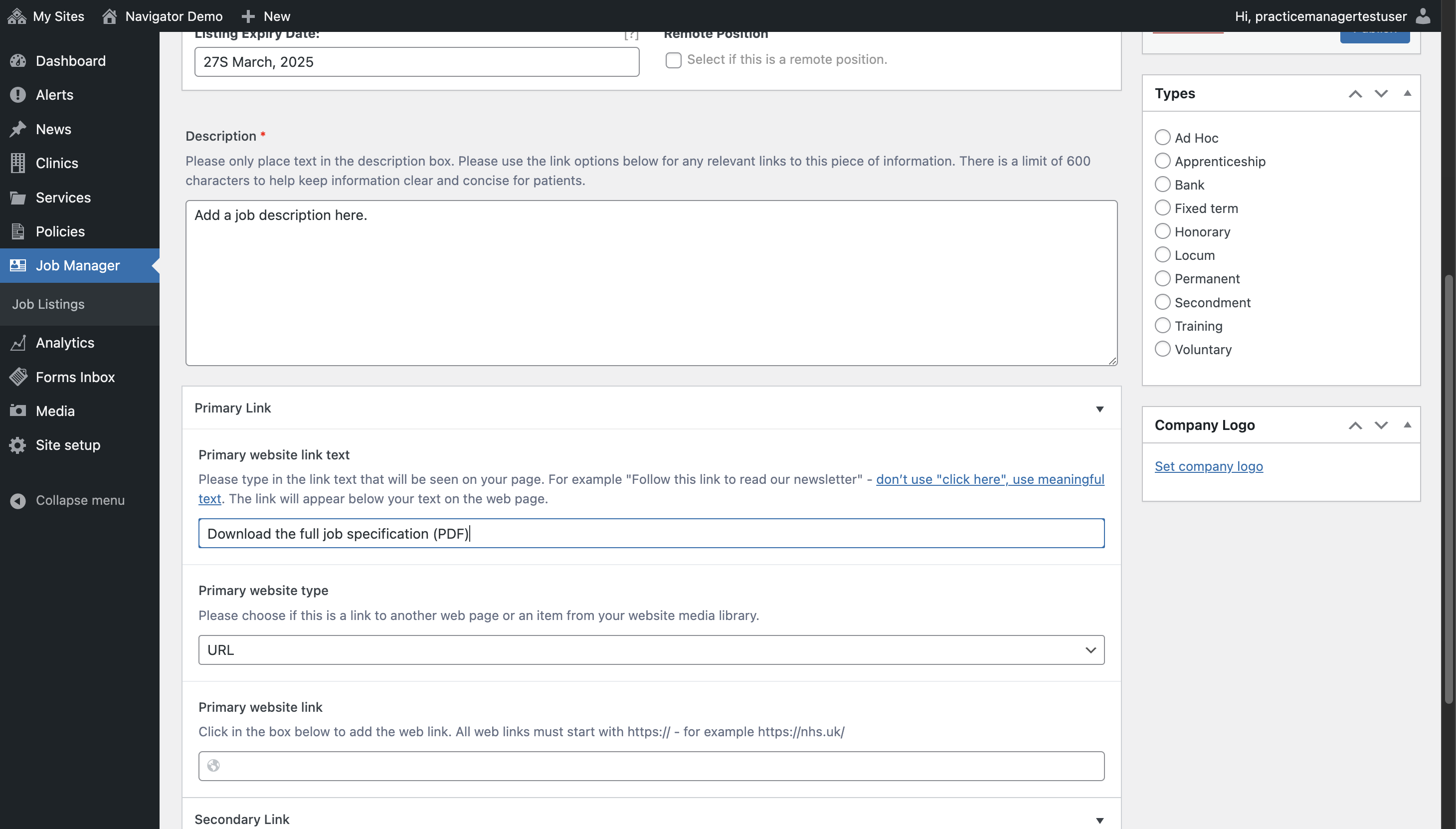Click the page vertical scrollbar
The image size is (1456, 829).
click(1449, 490)
